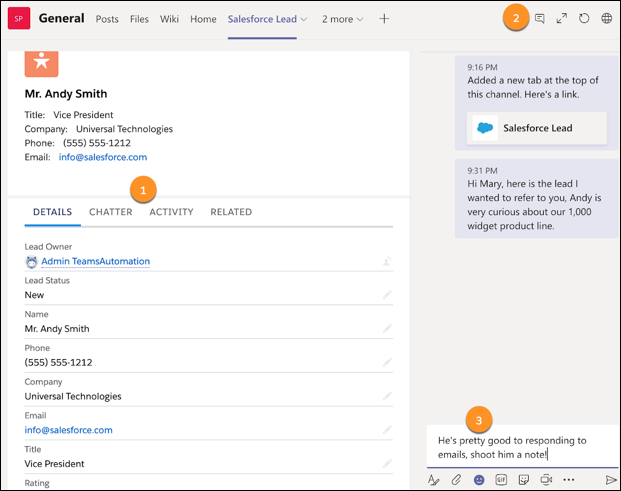Select the DETAILS record tab
The image size is (621, 491).
(53, 212)
